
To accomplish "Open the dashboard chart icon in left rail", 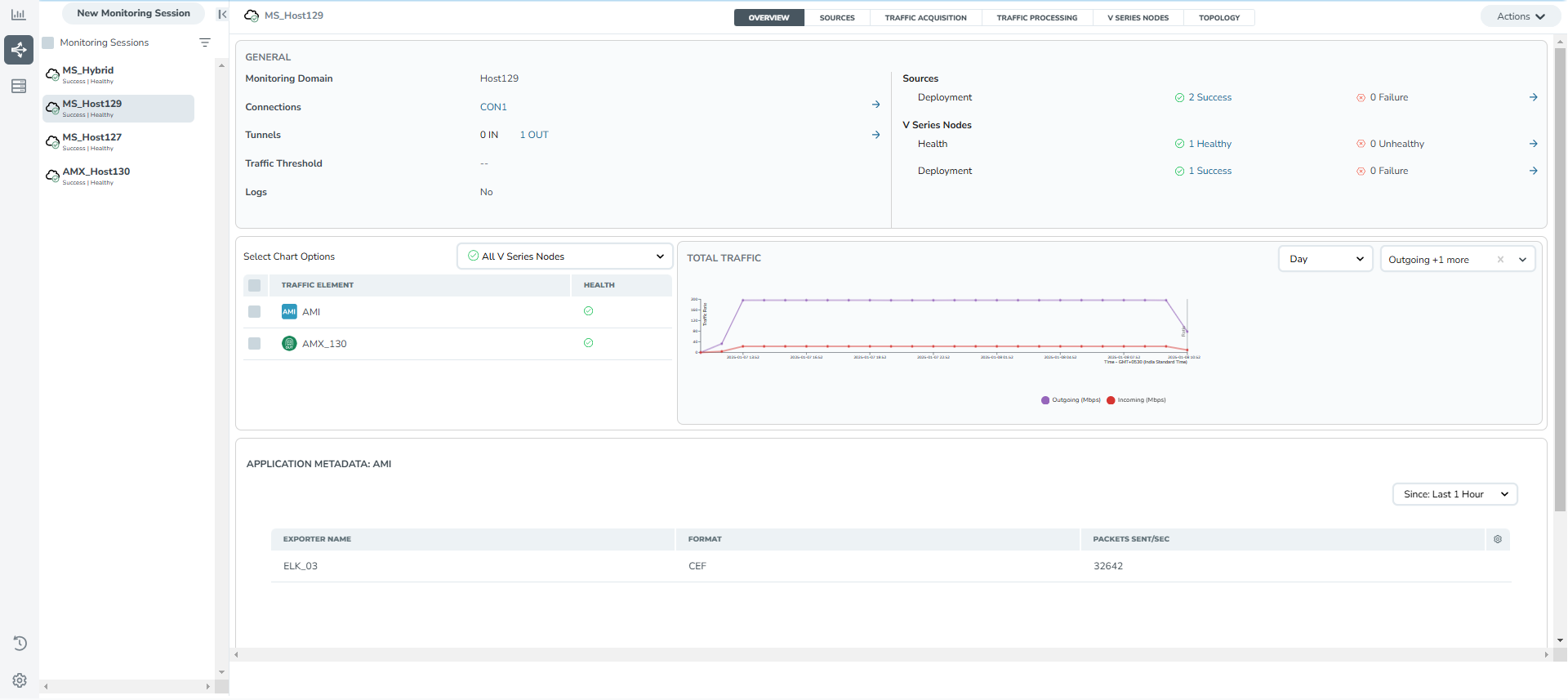I will [x=18, y=15].
